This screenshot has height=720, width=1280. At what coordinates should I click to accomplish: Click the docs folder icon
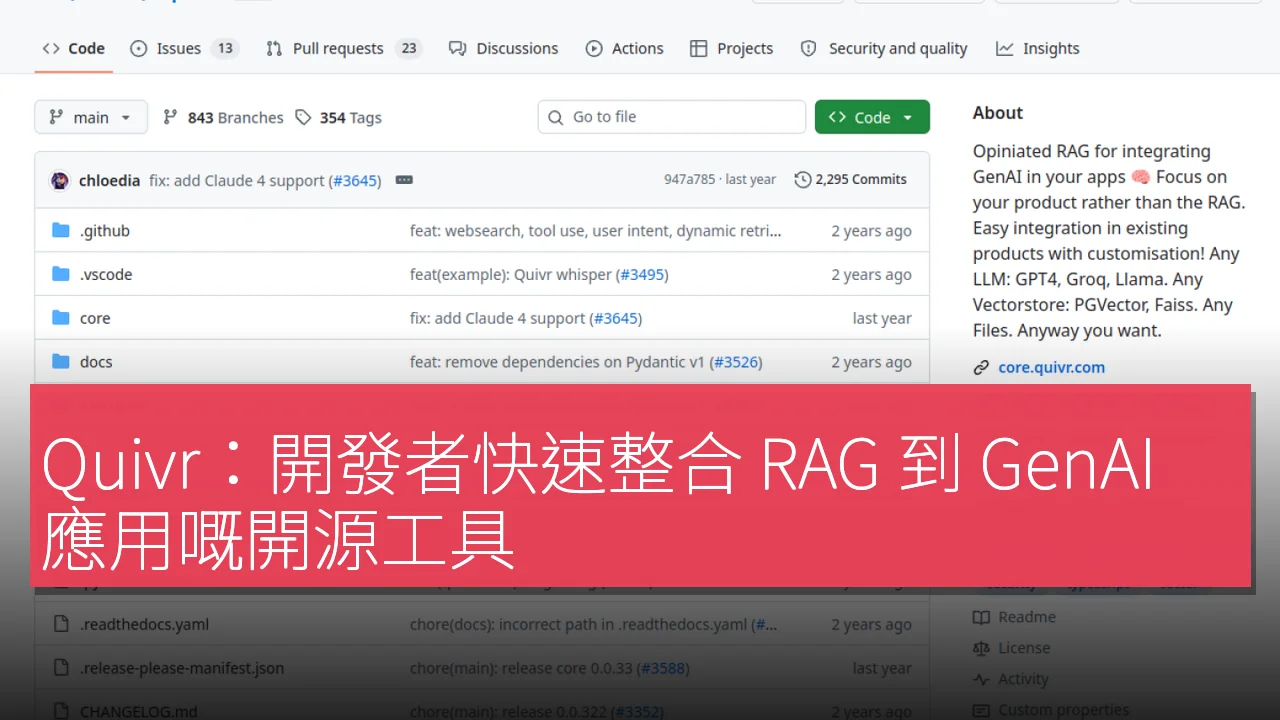(61, 362)
